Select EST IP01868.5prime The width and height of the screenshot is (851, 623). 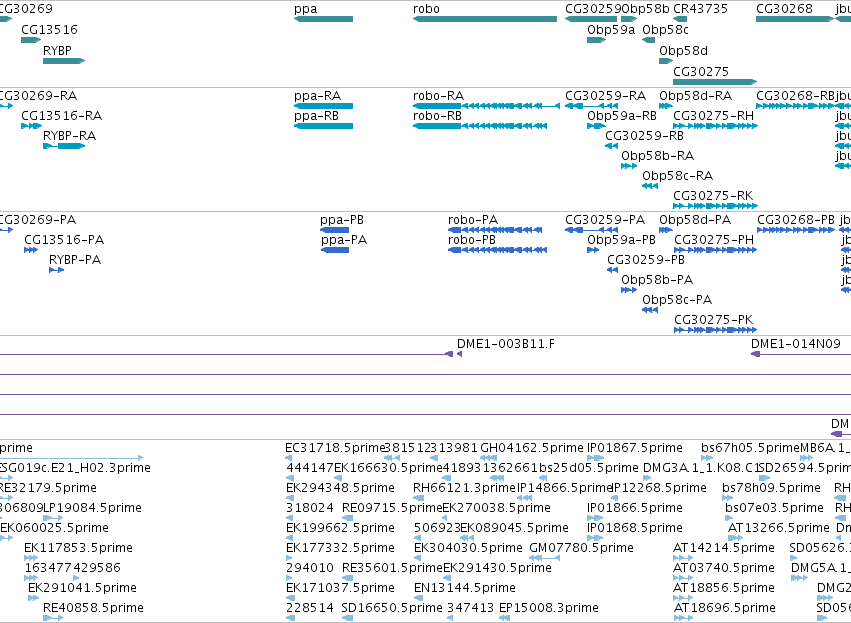tap(634, 528)
